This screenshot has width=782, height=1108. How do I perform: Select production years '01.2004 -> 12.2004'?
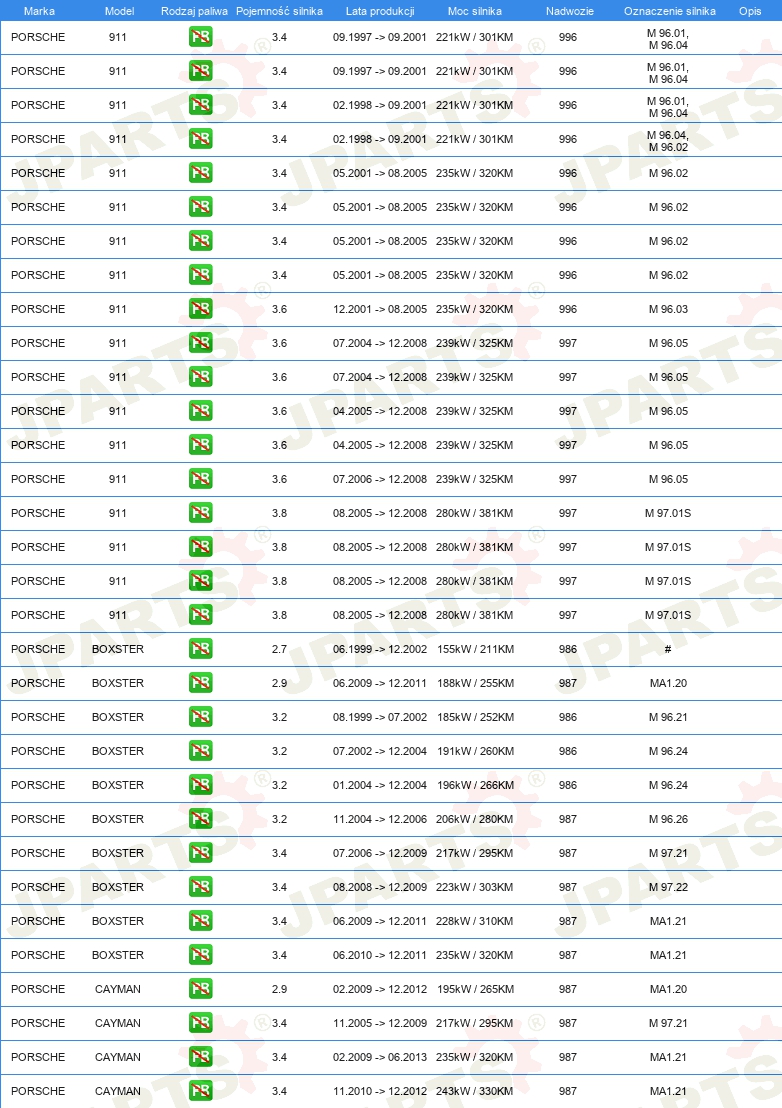click(x=380, y=784)
